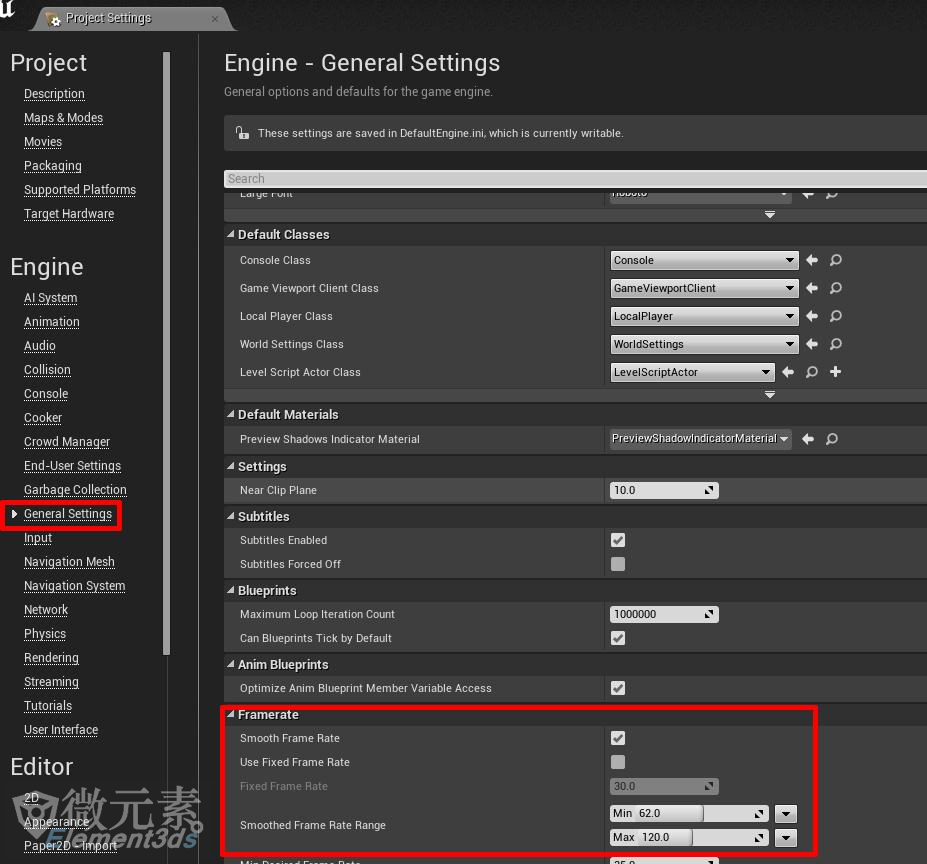
Task: Toggle Subtitles Enabled checkbox
Action: click(x=618, y=540)
